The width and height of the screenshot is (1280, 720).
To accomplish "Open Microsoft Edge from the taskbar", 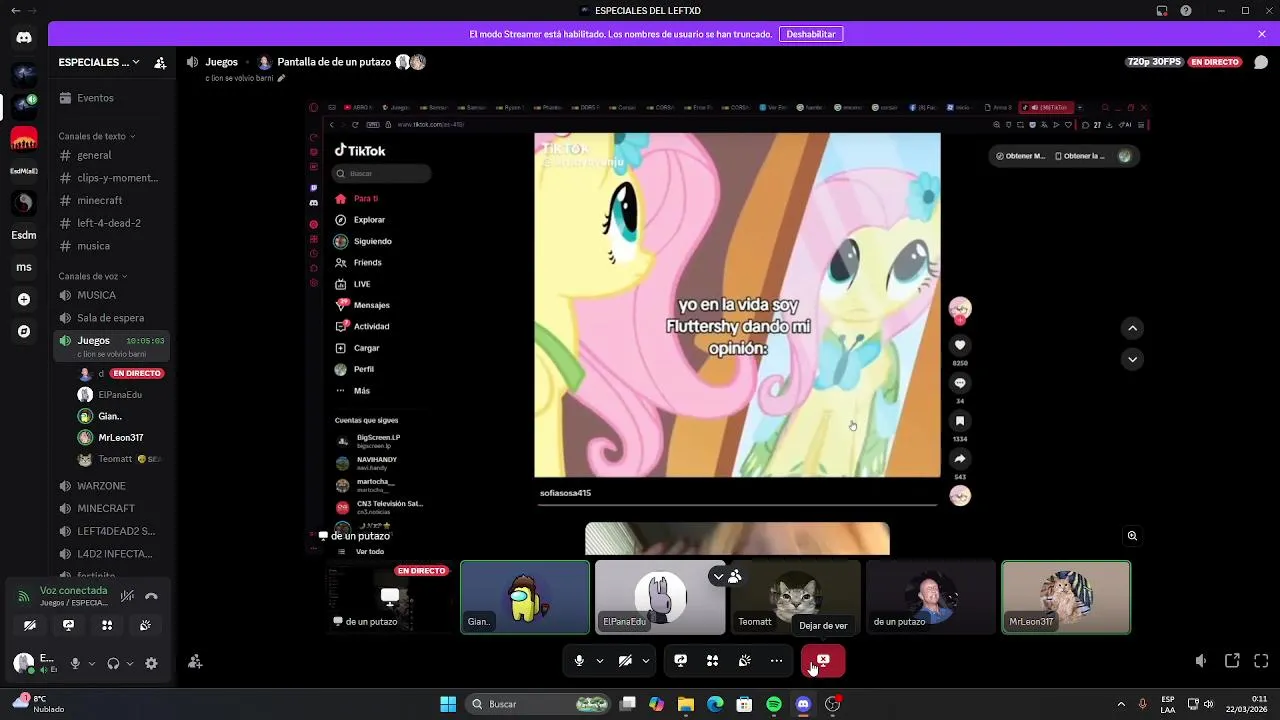I will [x=715, y=704].
